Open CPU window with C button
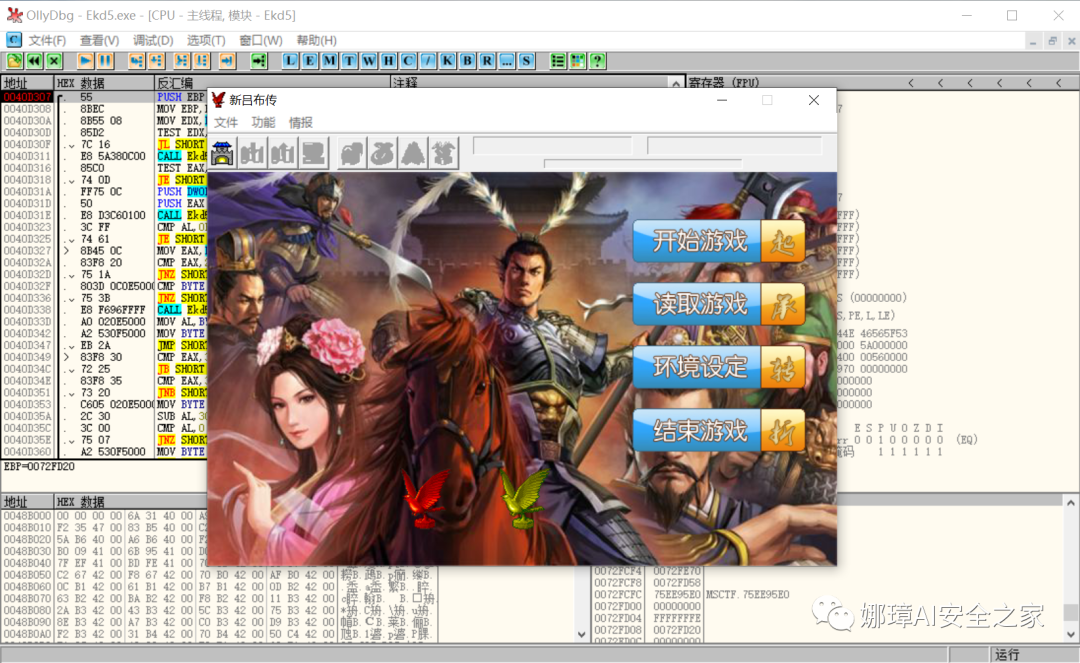Screen dimensions: 1080x663 408,61
